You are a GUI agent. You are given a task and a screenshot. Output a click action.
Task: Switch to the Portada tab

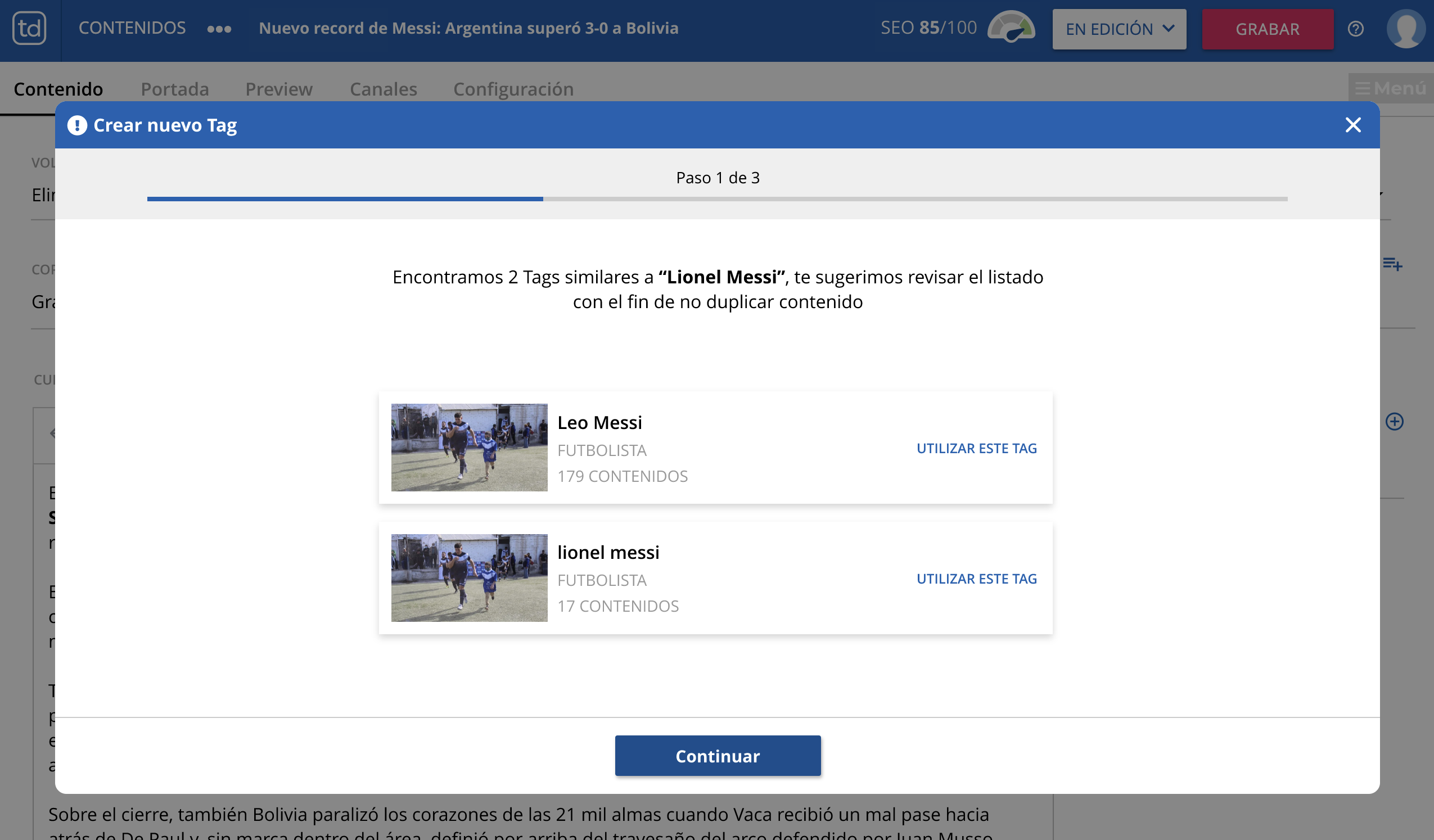175,89
